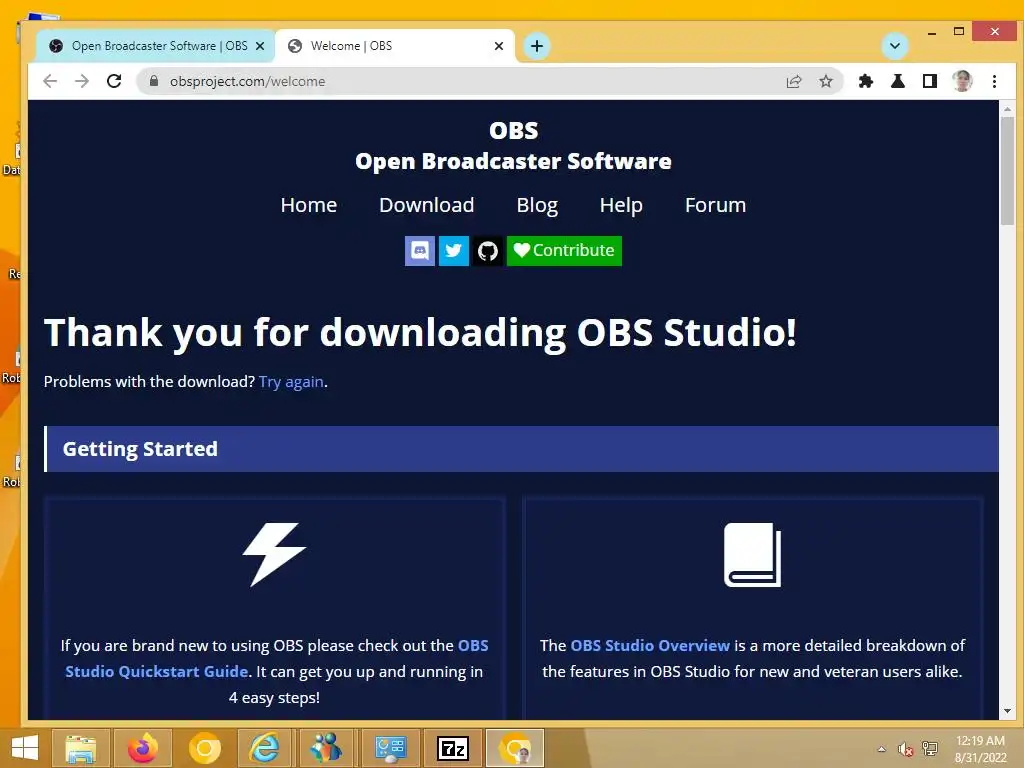The width and height of the screenshot is (1024, 768).
Task: Open the Control Panel taskbar icon
Action: (391, 748)
